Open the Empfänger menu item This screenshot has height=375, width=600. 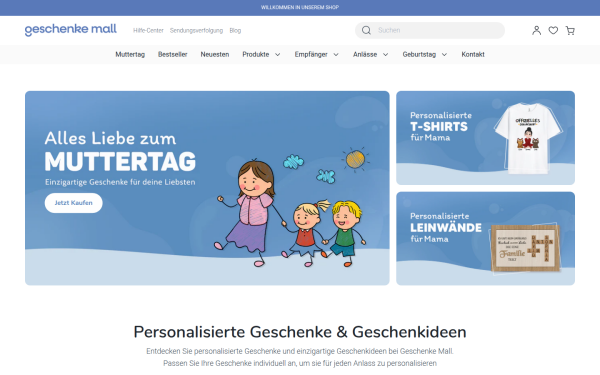click(311, 54)
